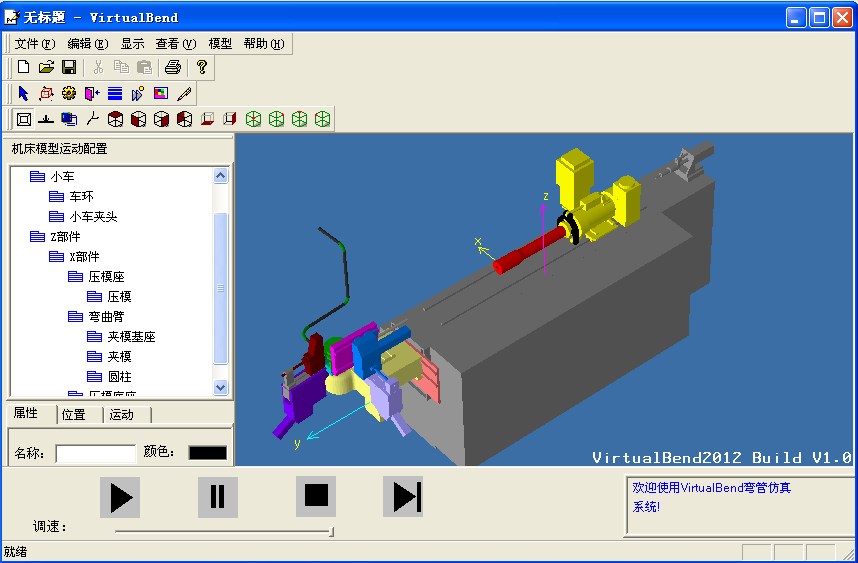
Task: Select the 小车夹头 tree item
Action: [x=93, y=217]
